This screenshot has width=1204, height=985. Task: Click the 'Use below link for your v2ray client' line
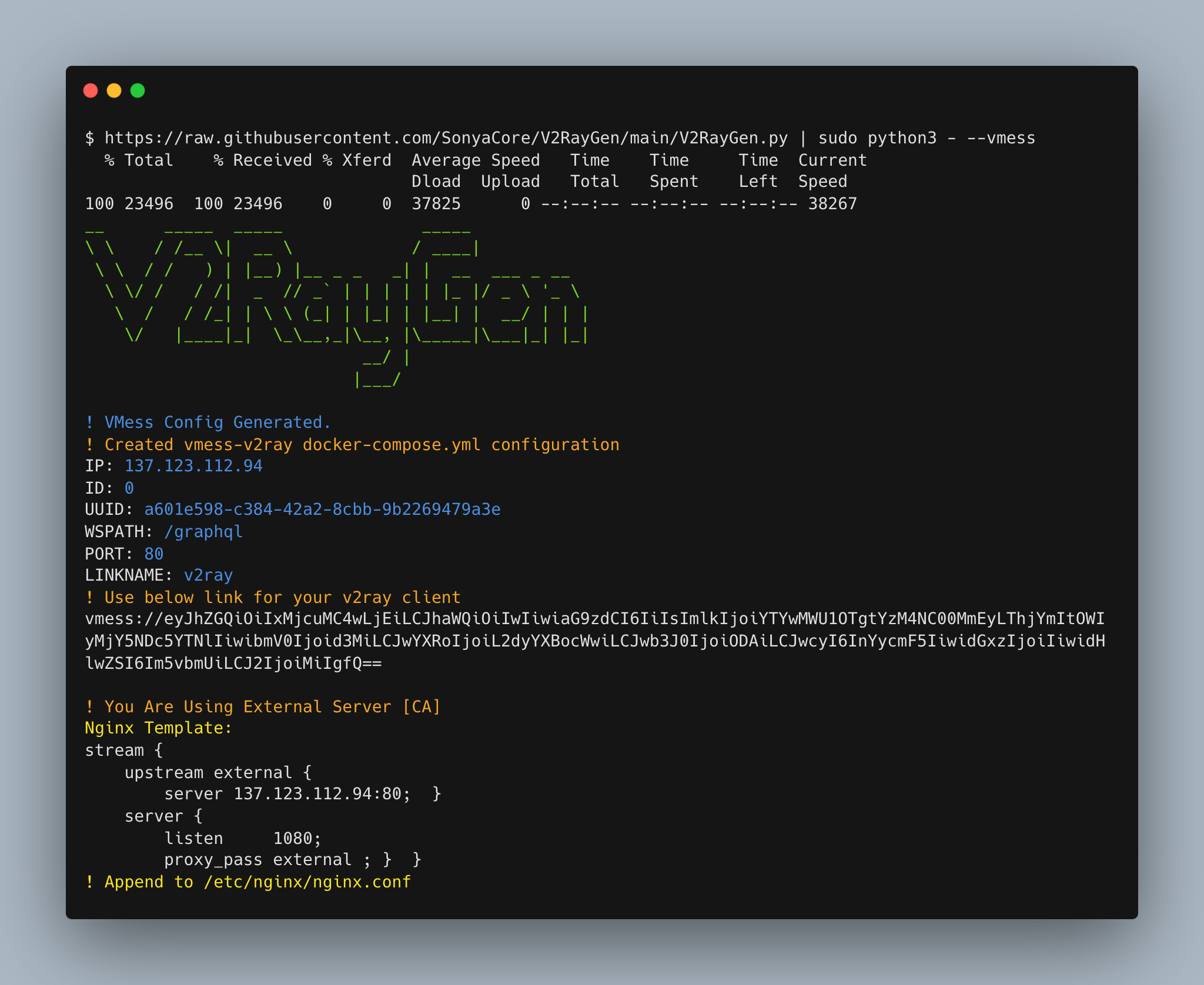click(282, 598)
